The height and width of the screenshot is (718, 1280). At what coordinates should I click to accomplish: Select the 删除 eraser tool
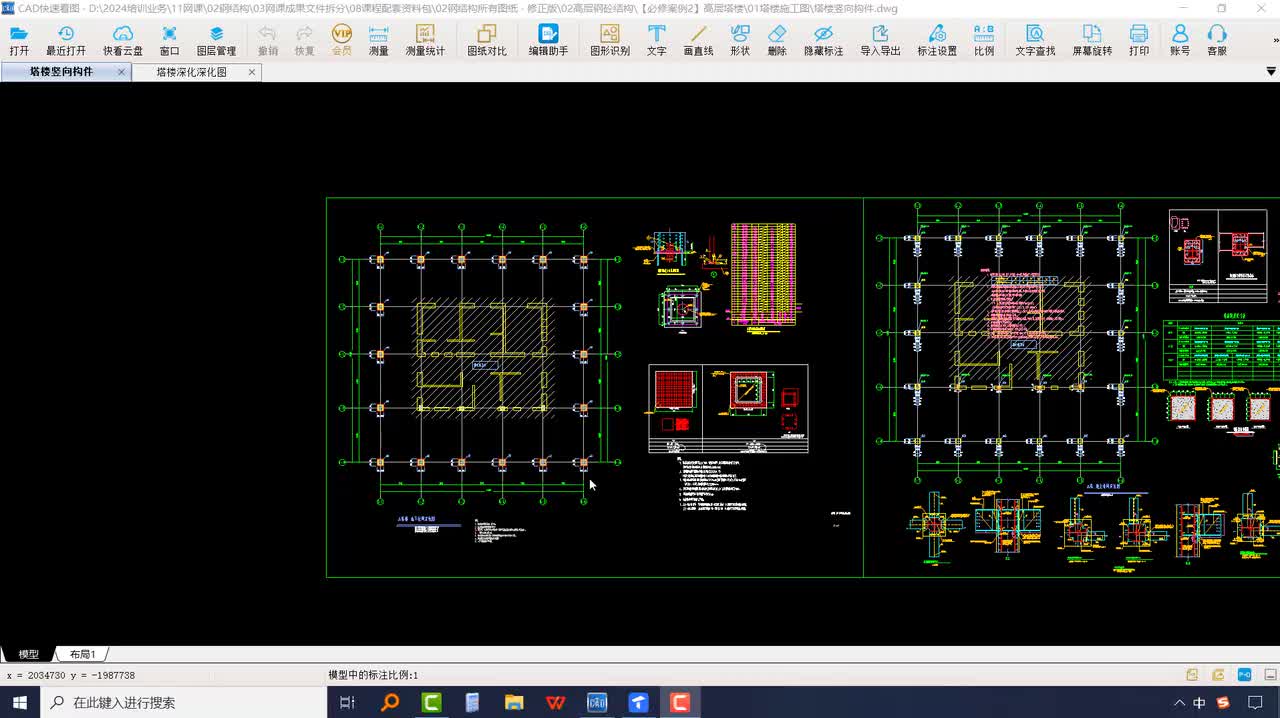[x=777, y=40]
